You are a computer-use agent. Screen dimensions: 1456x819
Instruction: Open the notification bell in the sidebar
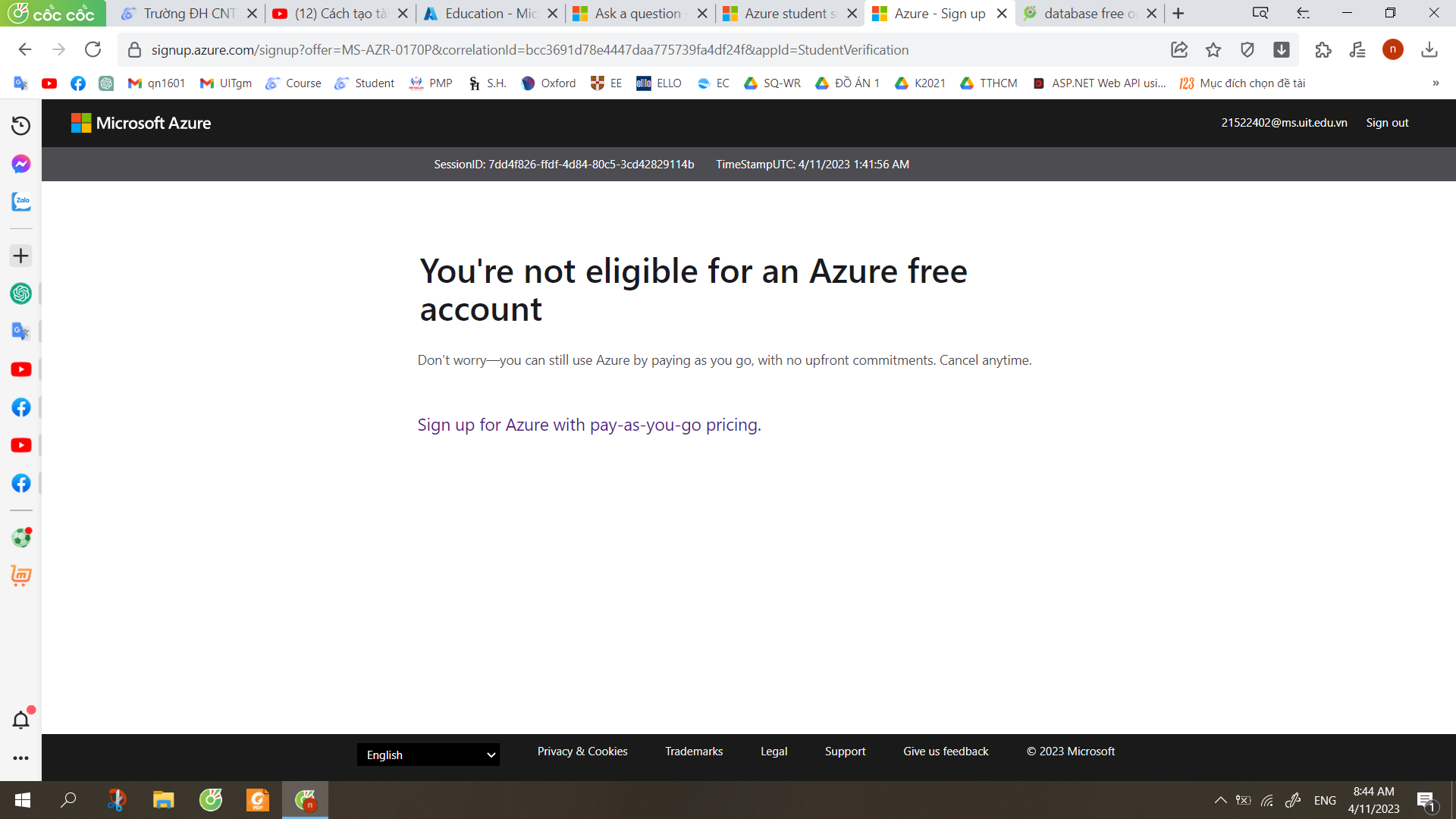pyautogui.click(x=20, y=720)
